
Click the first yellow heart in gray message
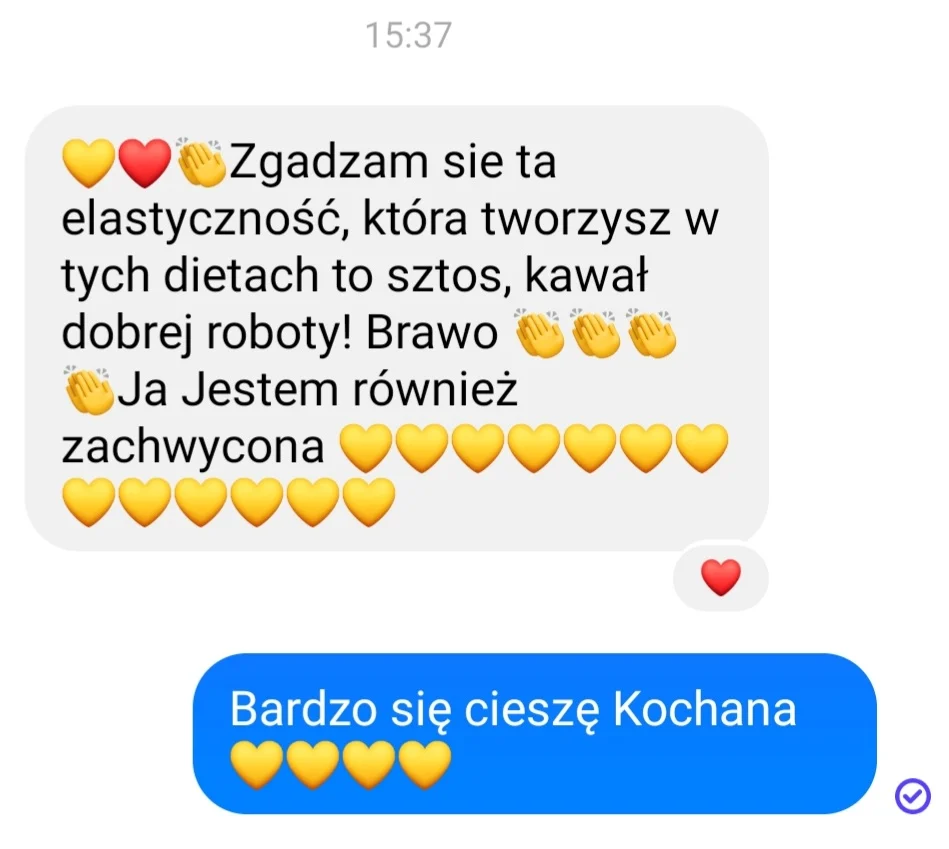pos(88,163)
